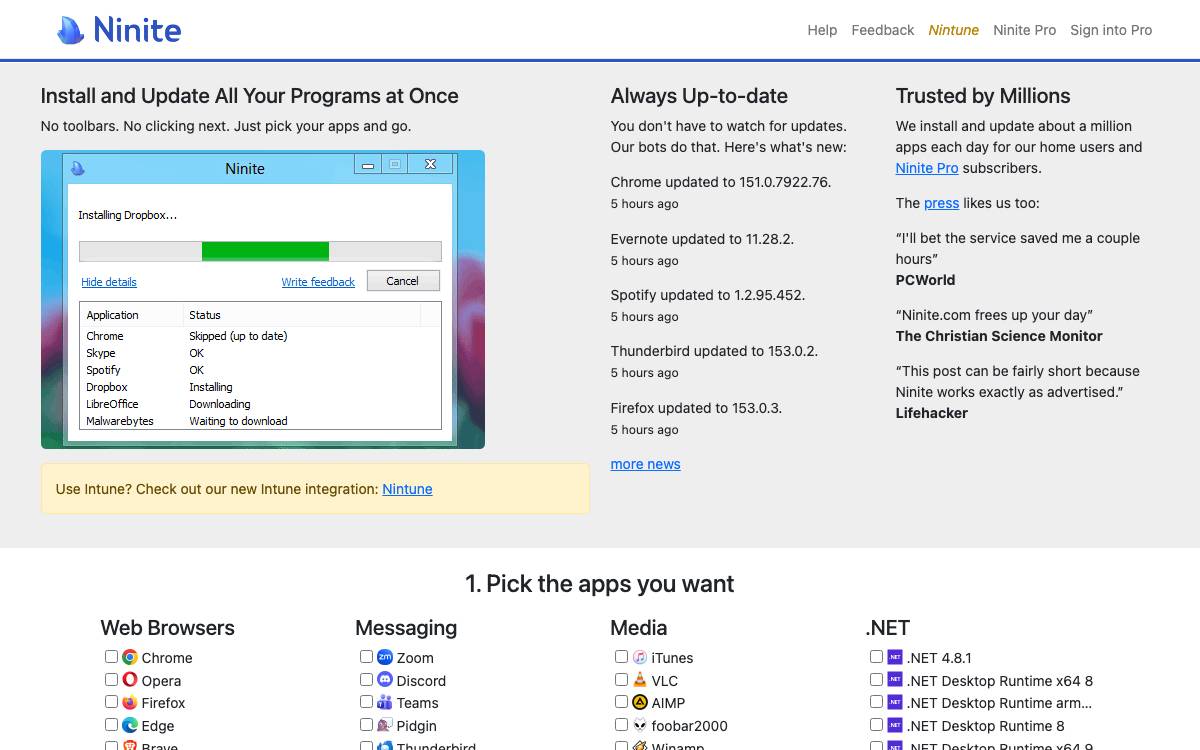Click the Chrome app icon
The width and height of the screenshot is (1200, 750).
130,657
